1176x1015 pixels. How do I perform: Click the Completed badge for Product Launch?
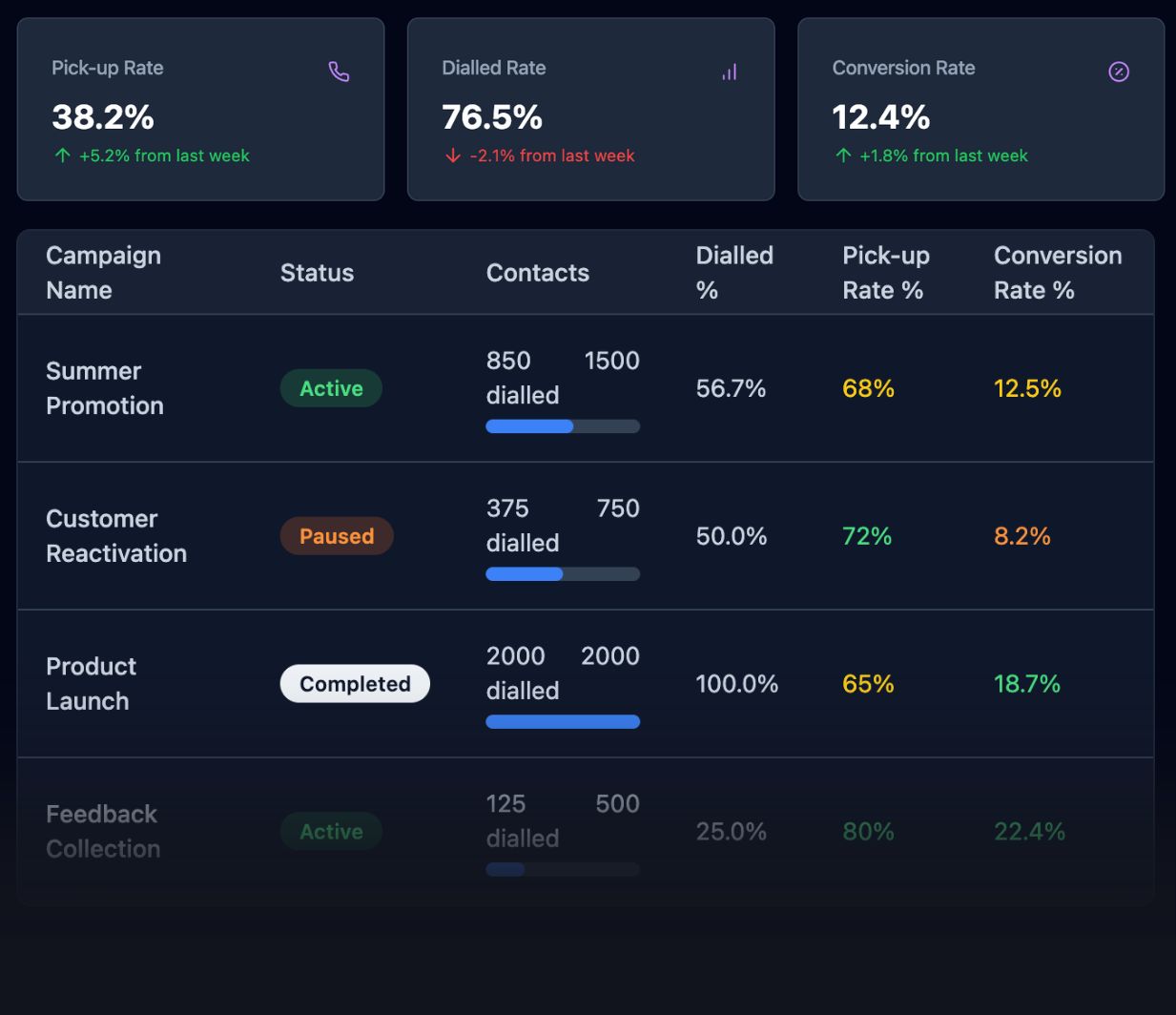355,684
